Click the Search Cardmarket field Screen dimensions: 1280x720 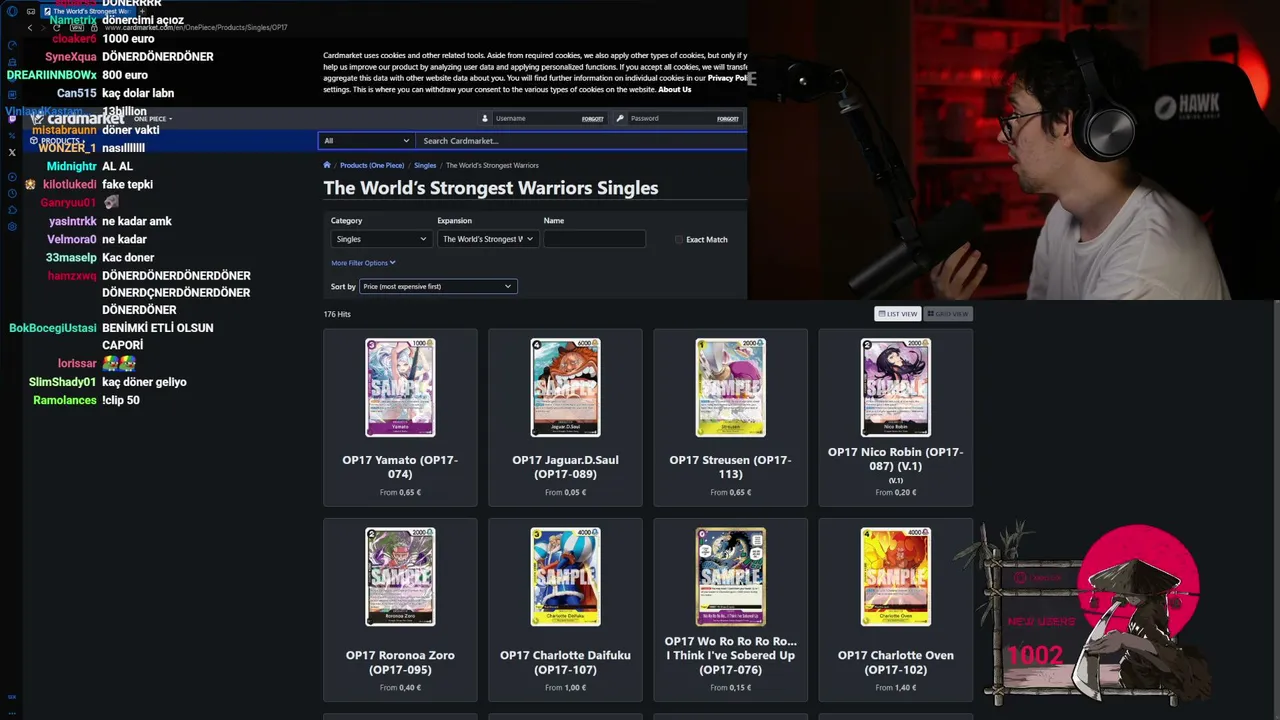[x=581, y=141]
